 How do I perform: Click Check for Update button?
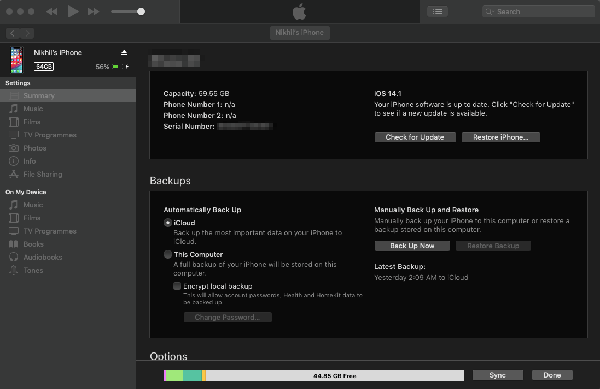click(415, 137)
